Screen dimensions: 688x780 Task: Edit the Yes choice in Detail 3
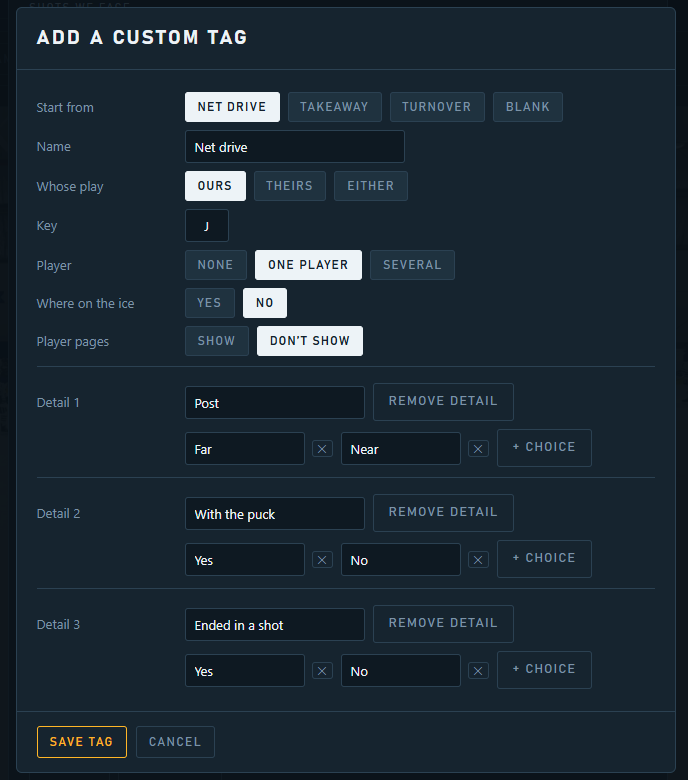pyautogui.click(x=245, y=671)
